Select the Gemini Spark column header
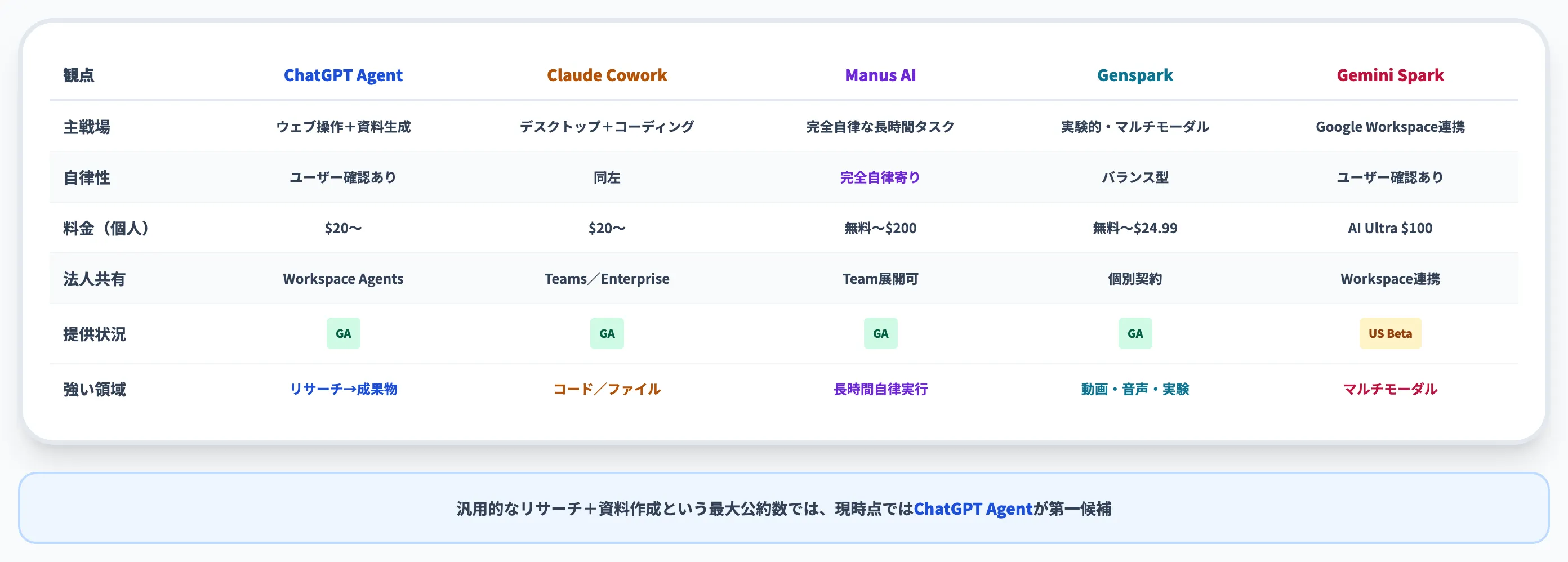 tap(1390, 75)
